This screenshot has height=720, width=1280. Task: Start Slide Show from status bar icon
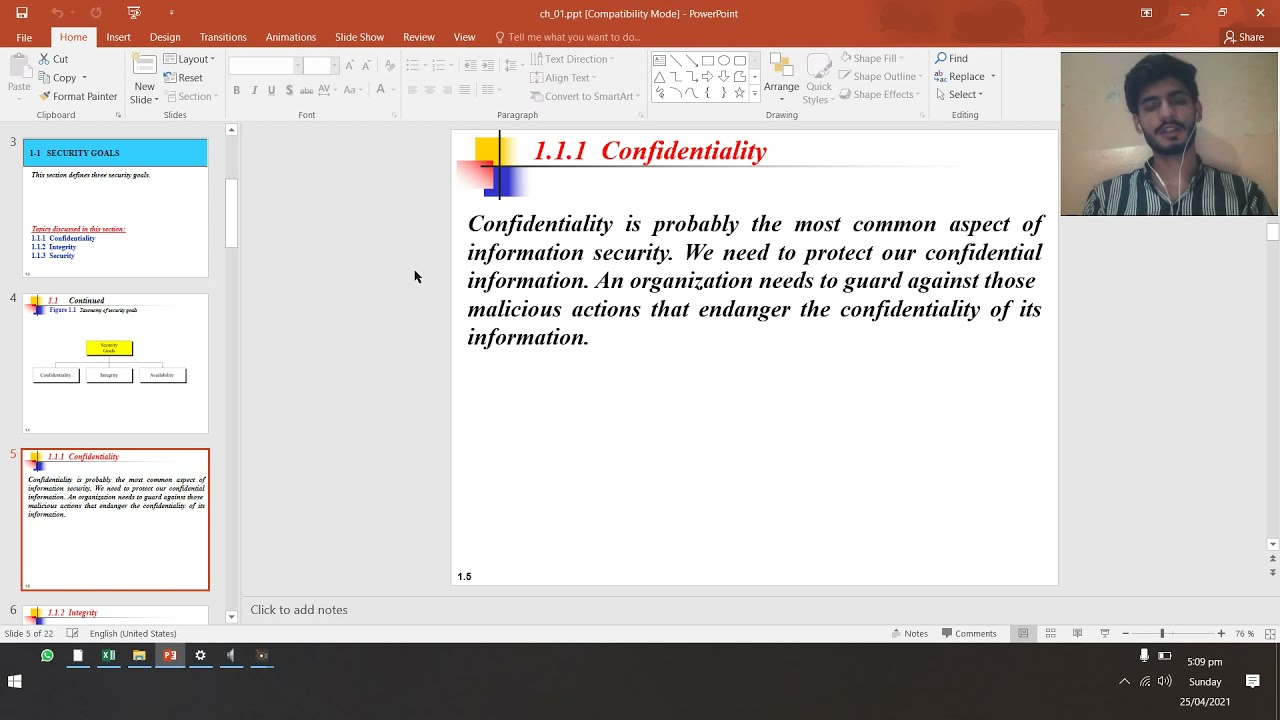pyautogui.click(x=1104, y=633)
